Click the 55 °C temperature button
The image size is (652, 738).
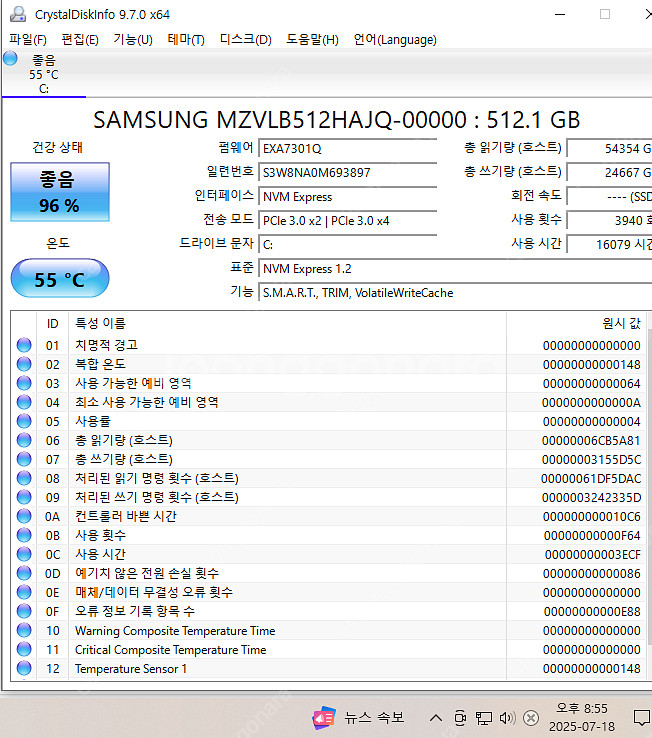click(x=60, y=278)
